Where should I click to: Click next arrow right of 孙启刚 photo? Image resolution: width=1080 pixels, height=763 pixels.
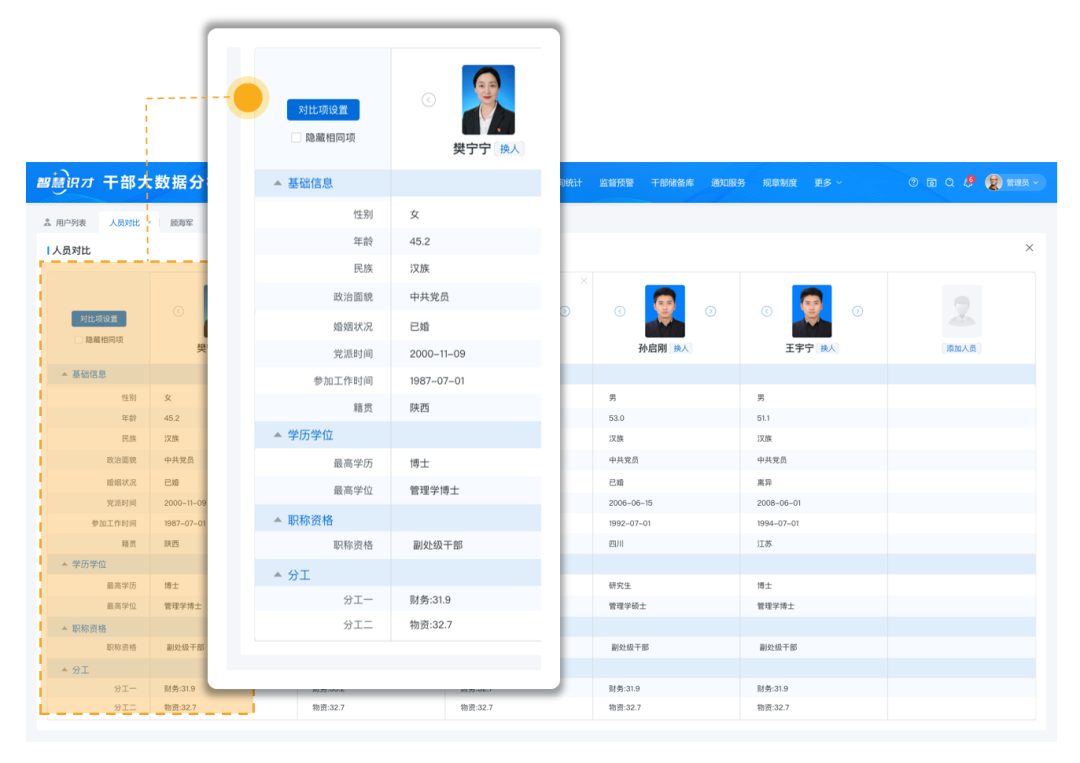pos(710,311)
